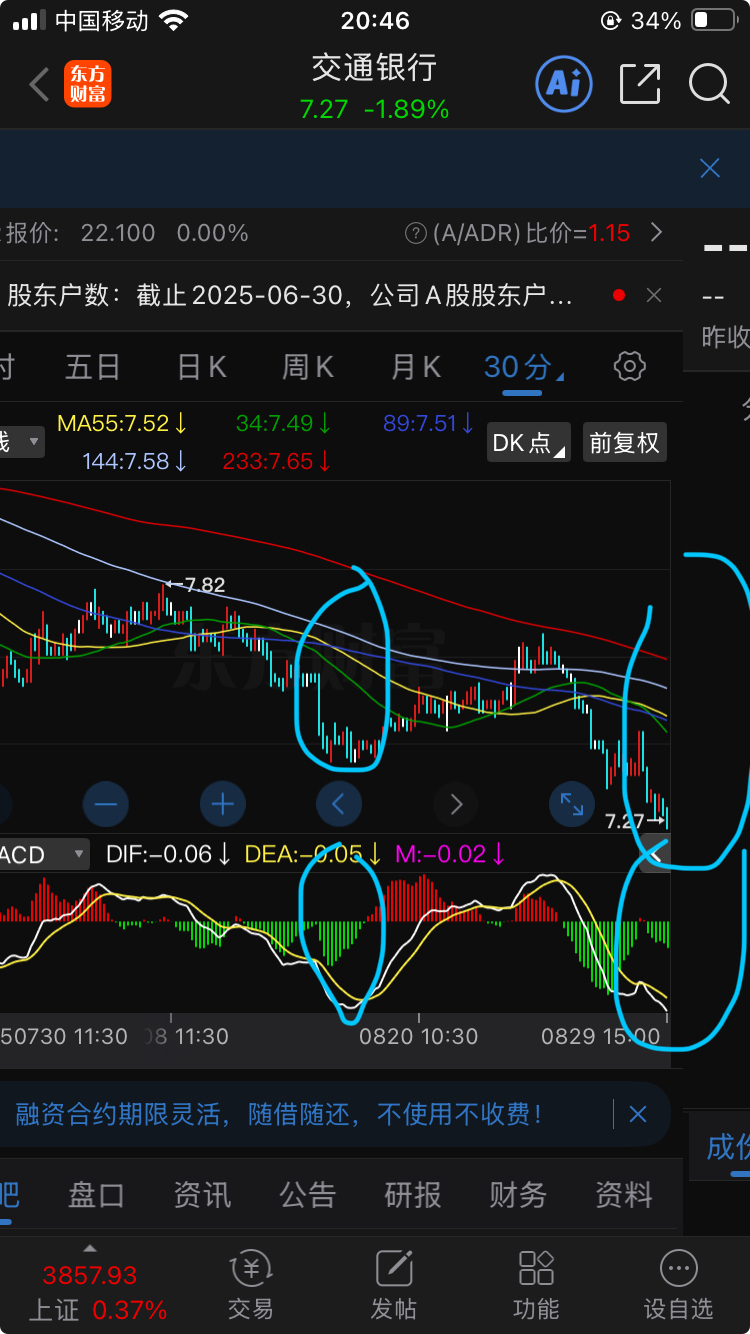Open the 30分 period dropdown

pyautogui.click(x=523, y=368)
